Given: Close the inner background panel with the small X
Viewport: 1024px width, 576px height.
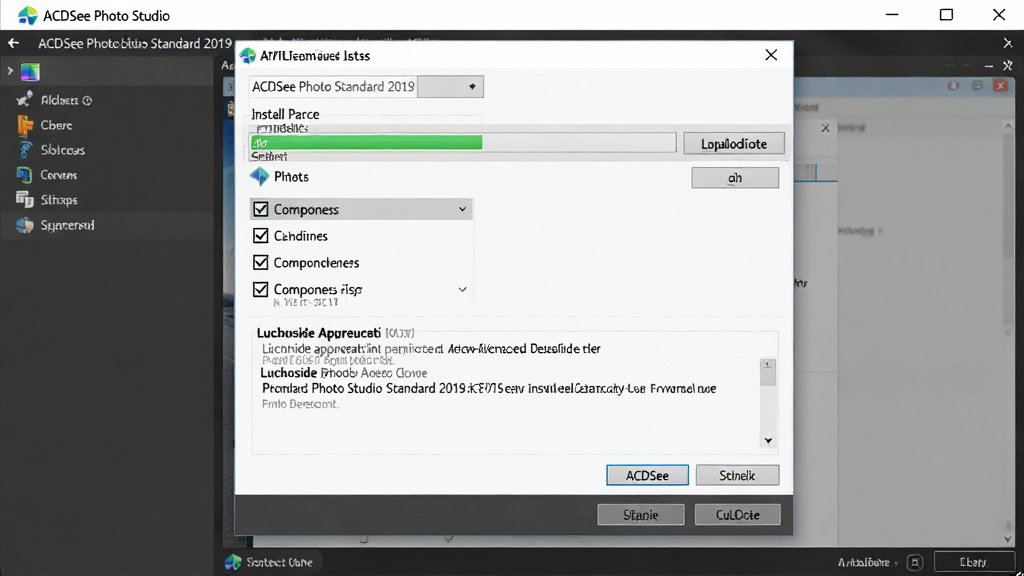Looking at the screenshot, I should [x=825, y=128].
